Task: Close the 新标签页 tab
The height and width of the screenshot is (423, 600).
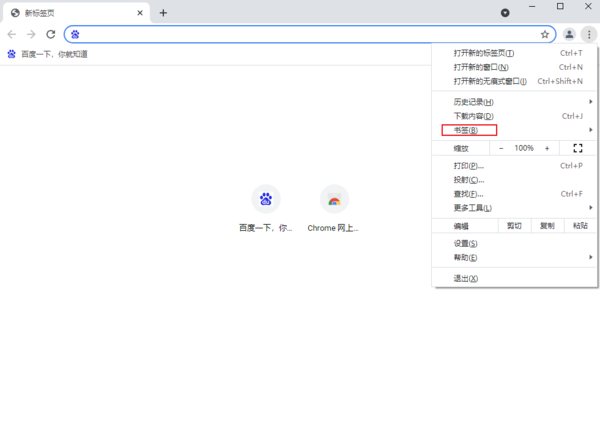Action: [x=140, y=13]
